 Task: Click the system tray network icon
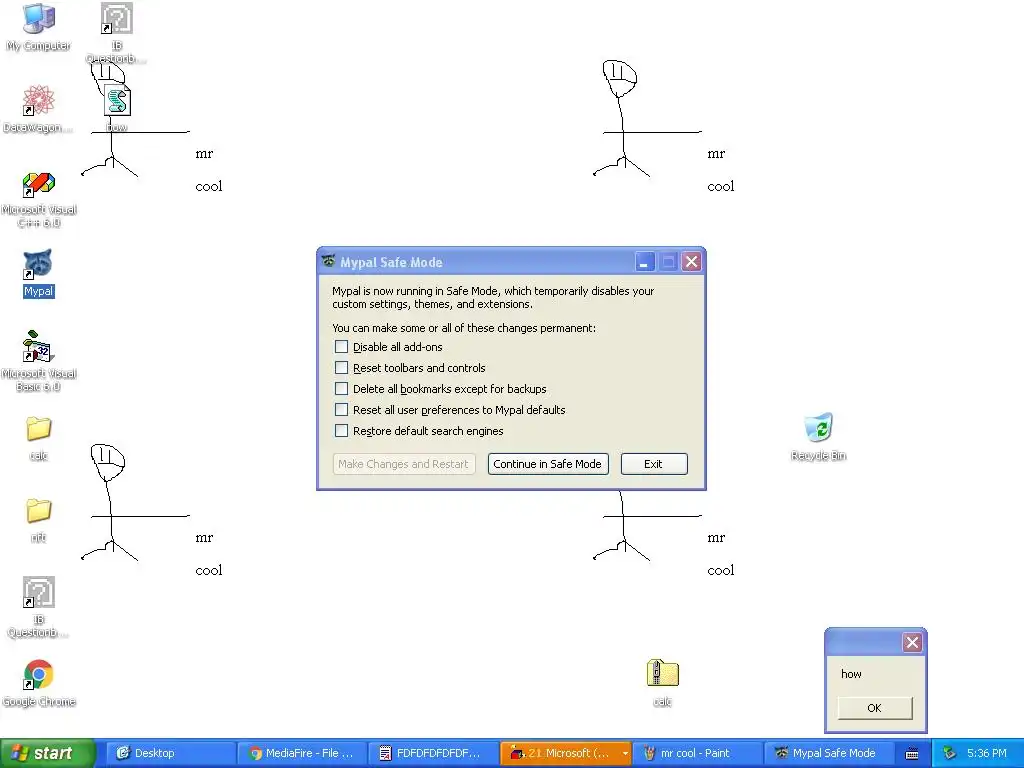click(x=949, y=753)
